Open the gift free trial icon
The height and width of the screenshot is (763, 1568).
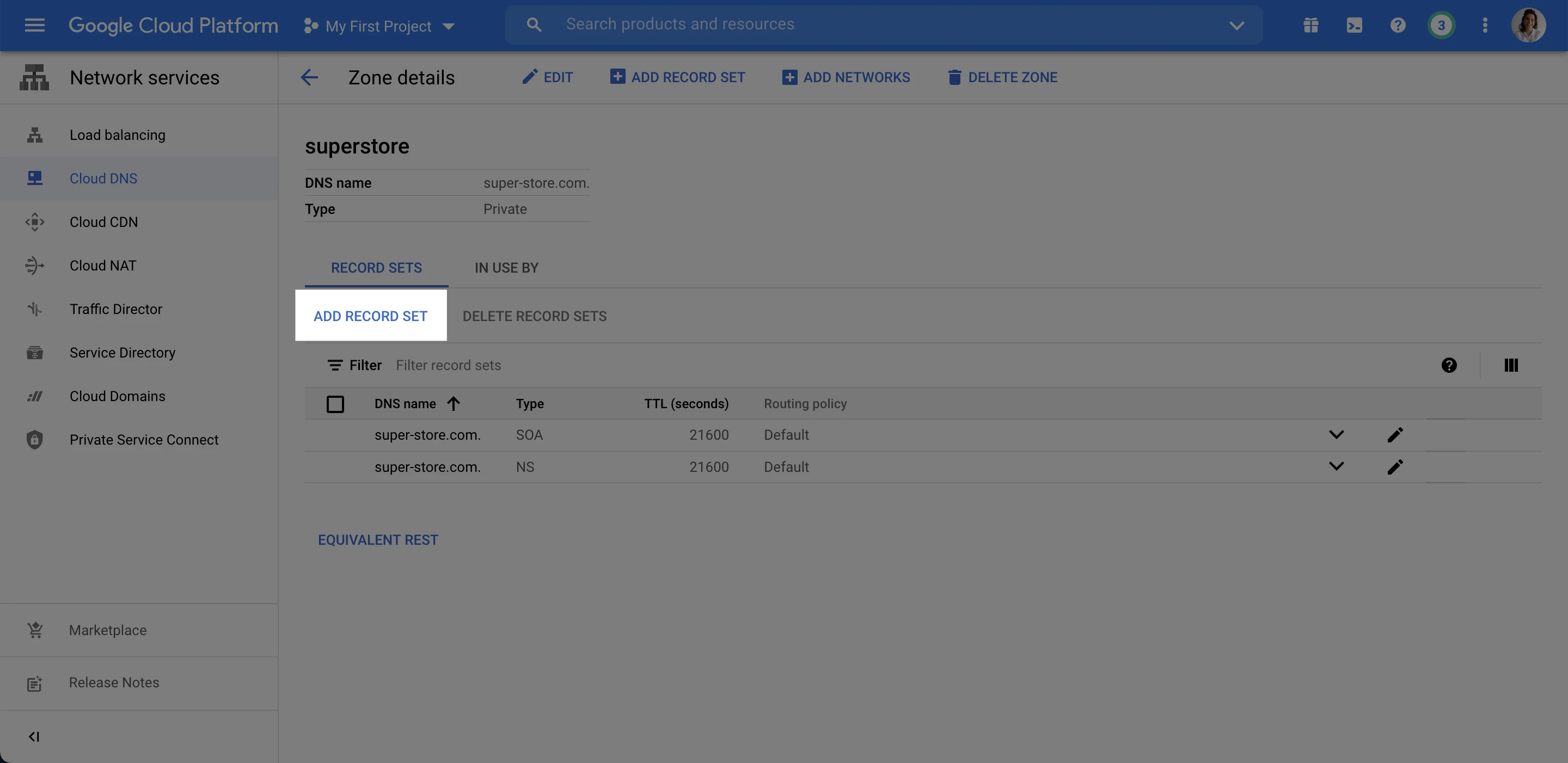point(1310,25)
